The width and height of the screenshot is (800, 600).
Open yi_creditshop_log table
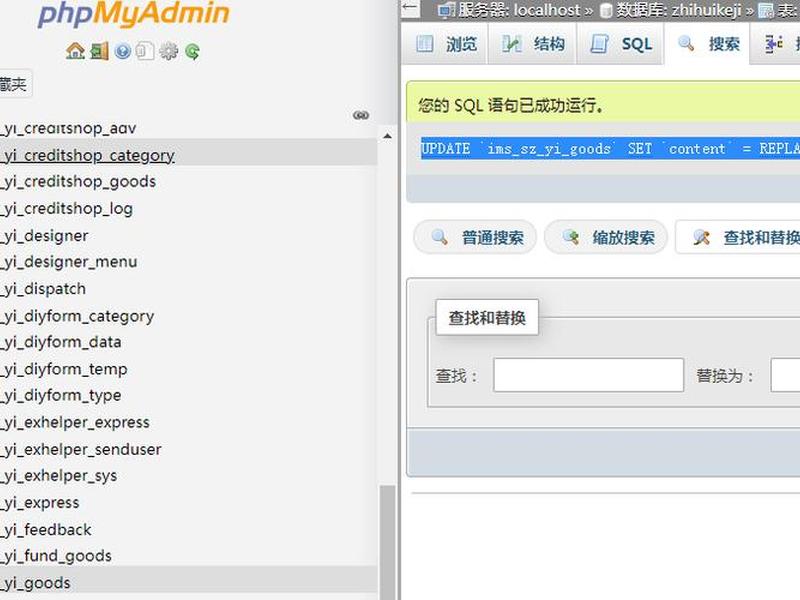67,209
